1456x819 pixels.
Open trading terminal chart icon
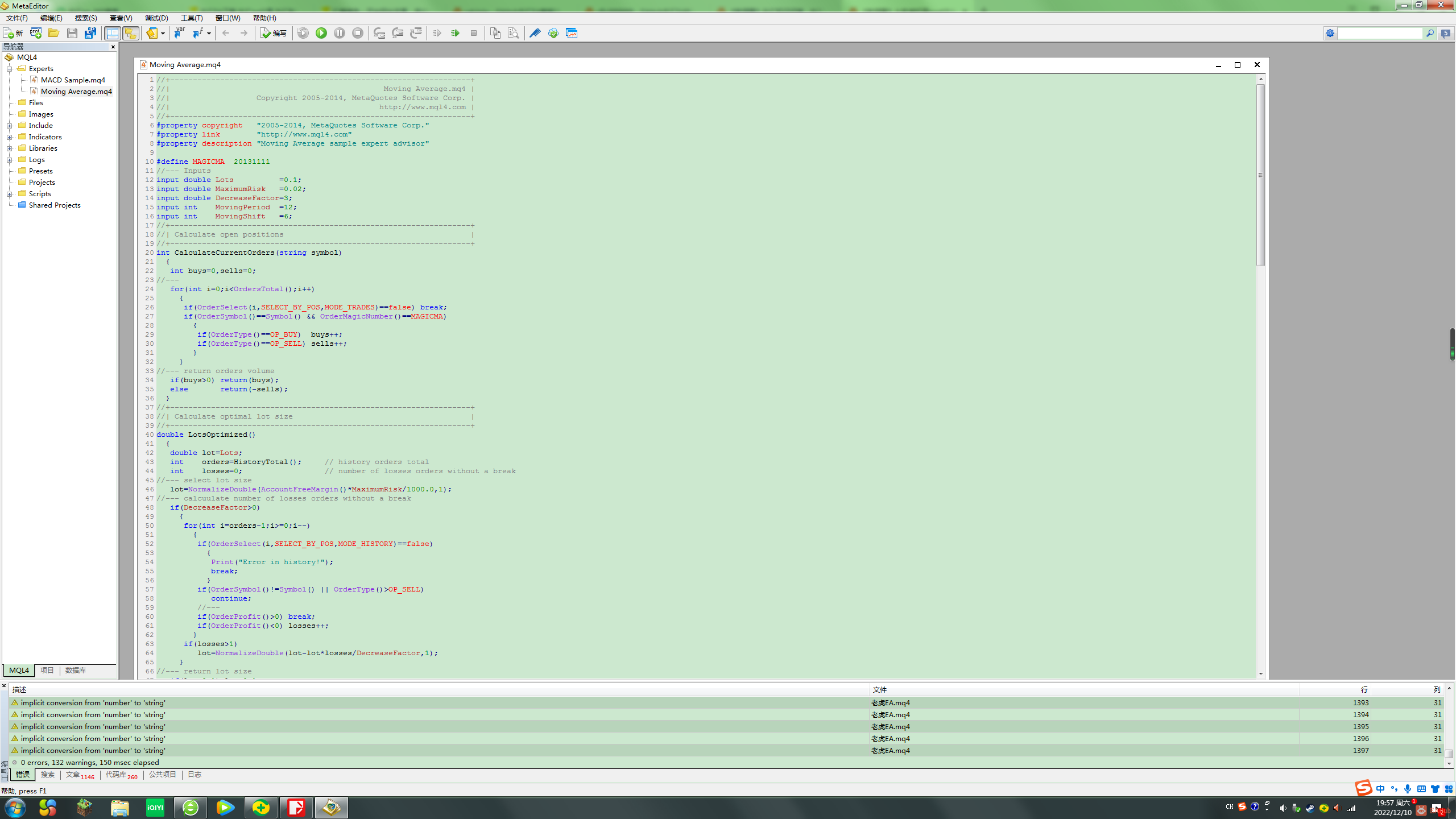572,33
